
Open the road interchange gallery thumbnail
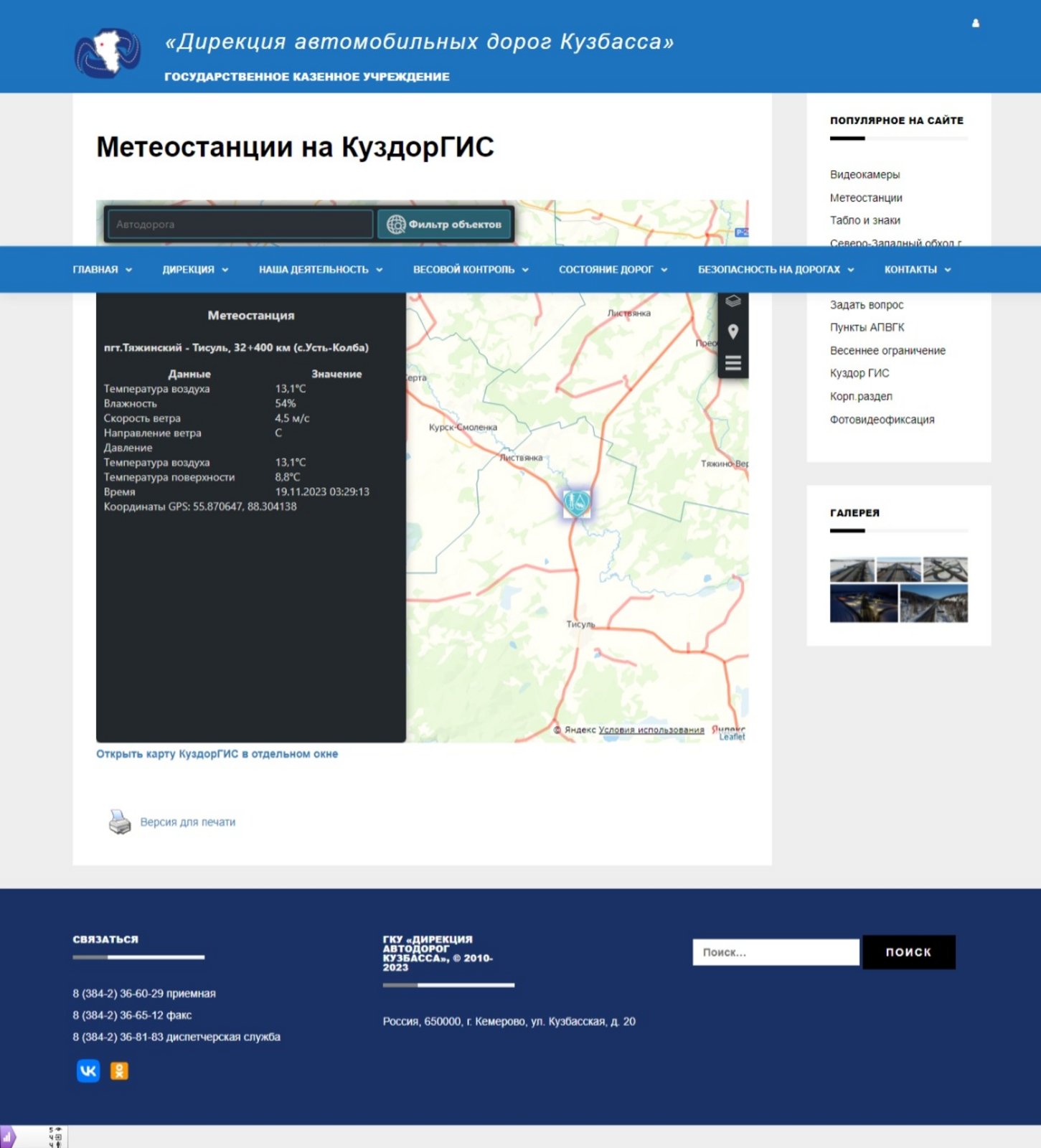point(945,570)
